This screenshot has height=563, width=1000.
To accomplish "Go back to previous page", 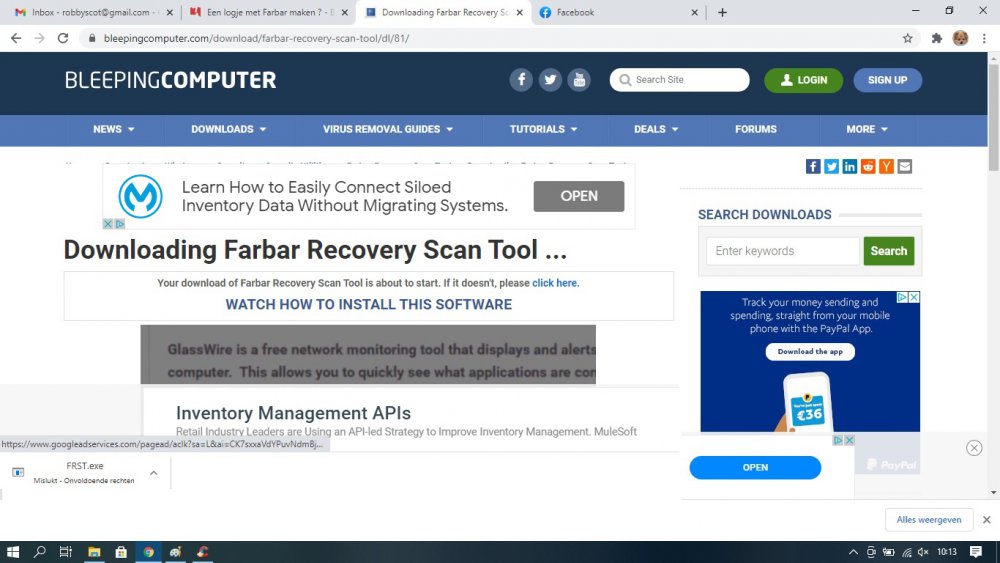I will pos(16,38).
